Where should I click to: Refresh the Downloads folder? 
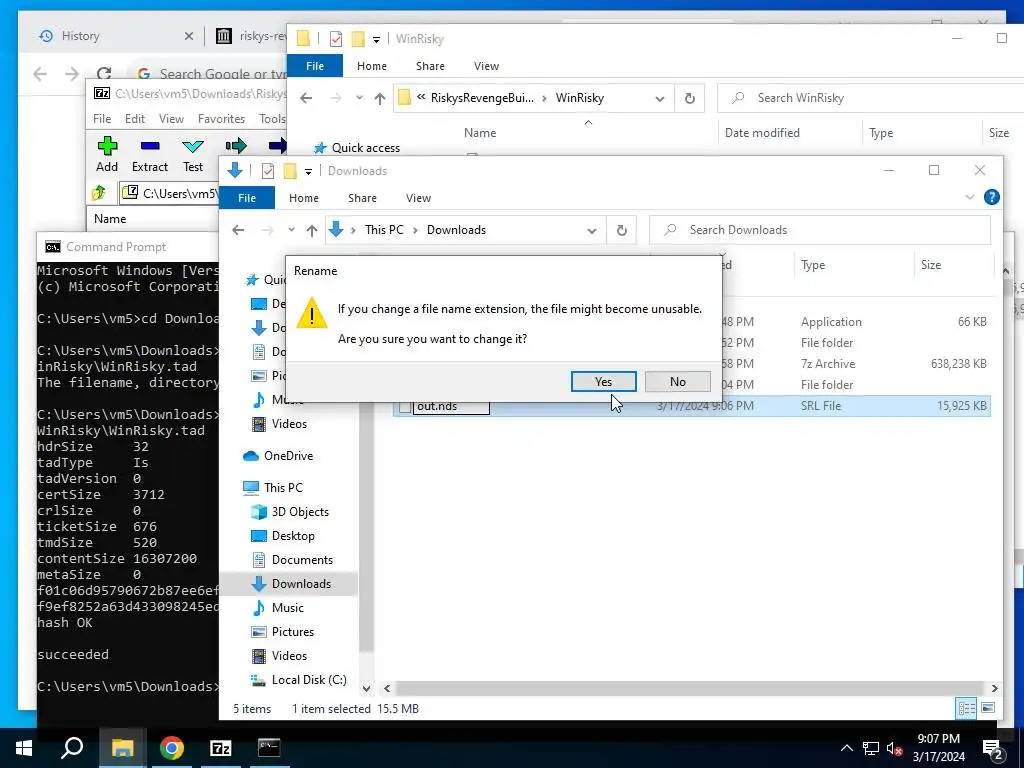[622, 231]
